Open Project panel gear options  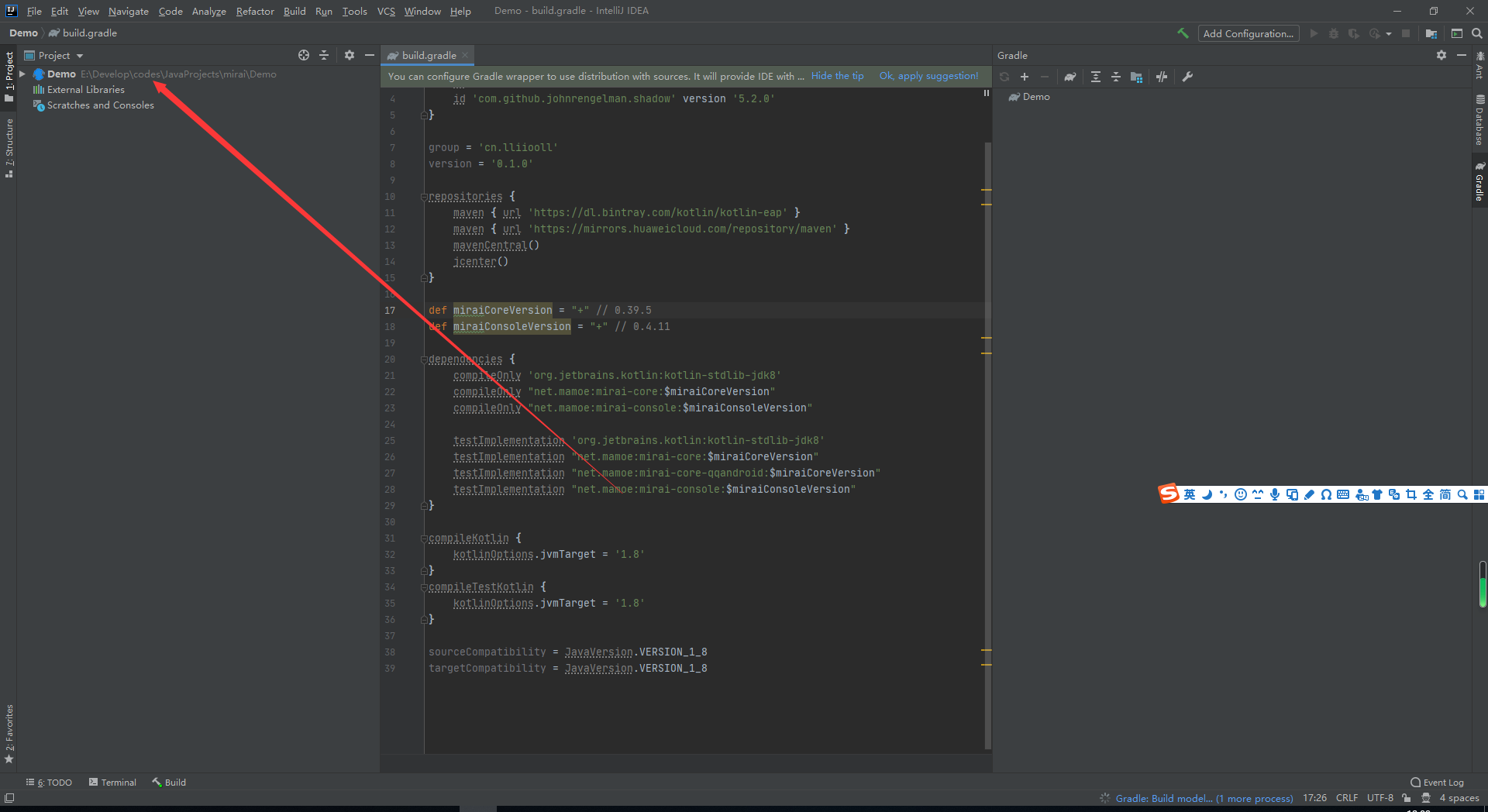coord(350,55)
